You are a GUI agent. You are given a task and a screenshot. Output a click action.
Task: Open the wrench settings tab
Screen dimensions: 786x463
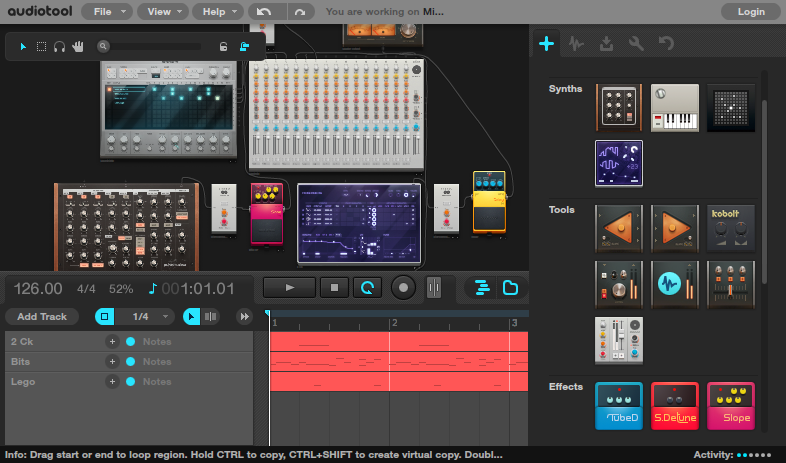[x=637, y=44]
